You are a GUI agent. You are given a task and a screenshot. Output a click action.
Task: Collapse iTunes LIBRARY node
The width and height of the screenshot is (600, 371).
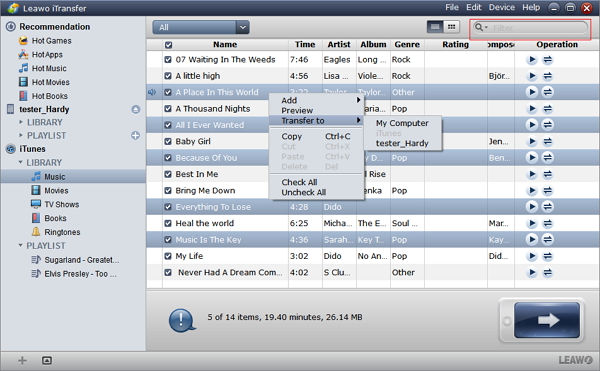point(20,163)
